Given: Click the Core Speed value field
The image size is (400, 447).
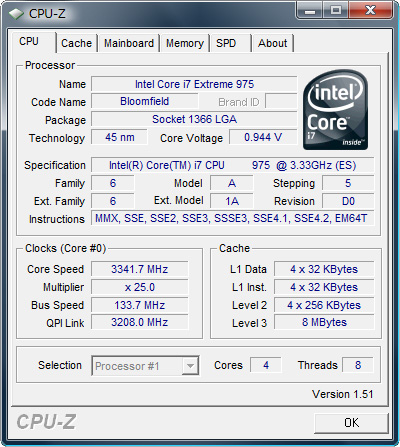Looking at the screenshot, I should [x=139, y=269].
